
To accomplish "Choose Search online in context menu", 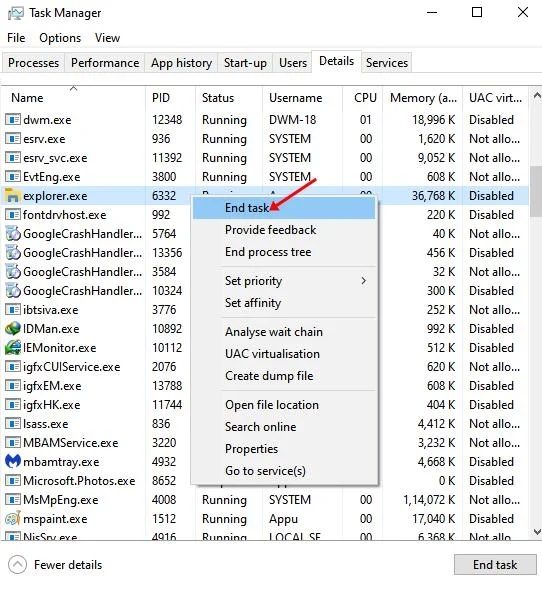I will click(284, 427).
